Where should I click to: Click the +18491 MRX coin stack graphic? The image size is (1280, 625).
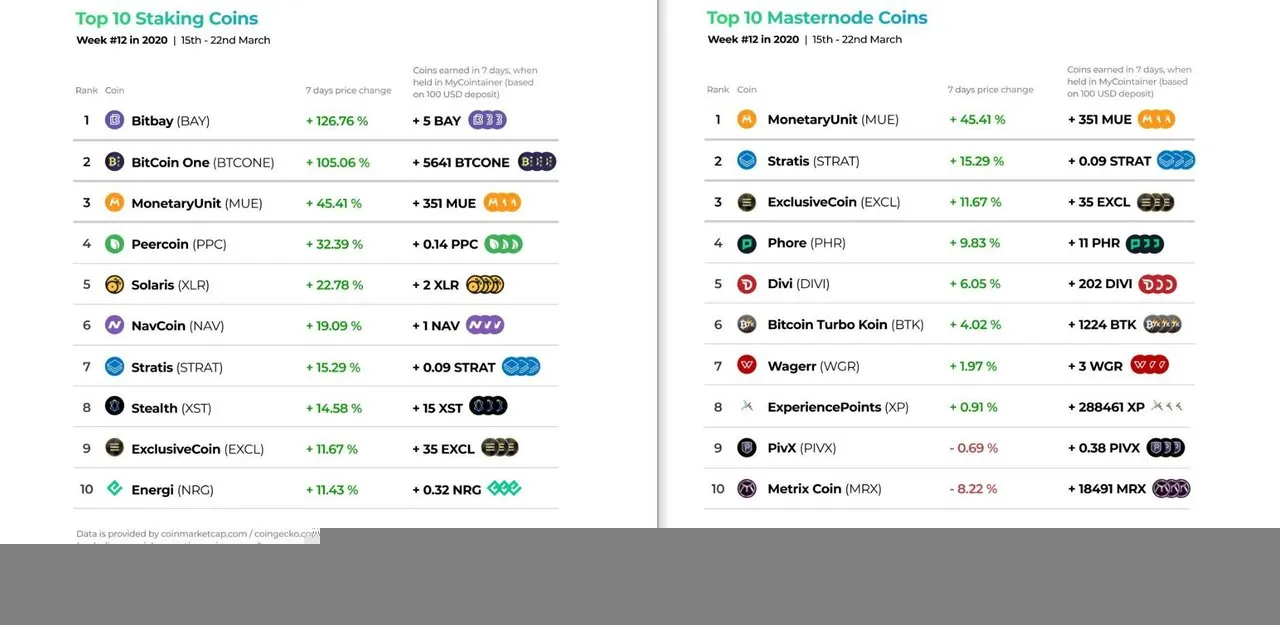point(1171,489)
